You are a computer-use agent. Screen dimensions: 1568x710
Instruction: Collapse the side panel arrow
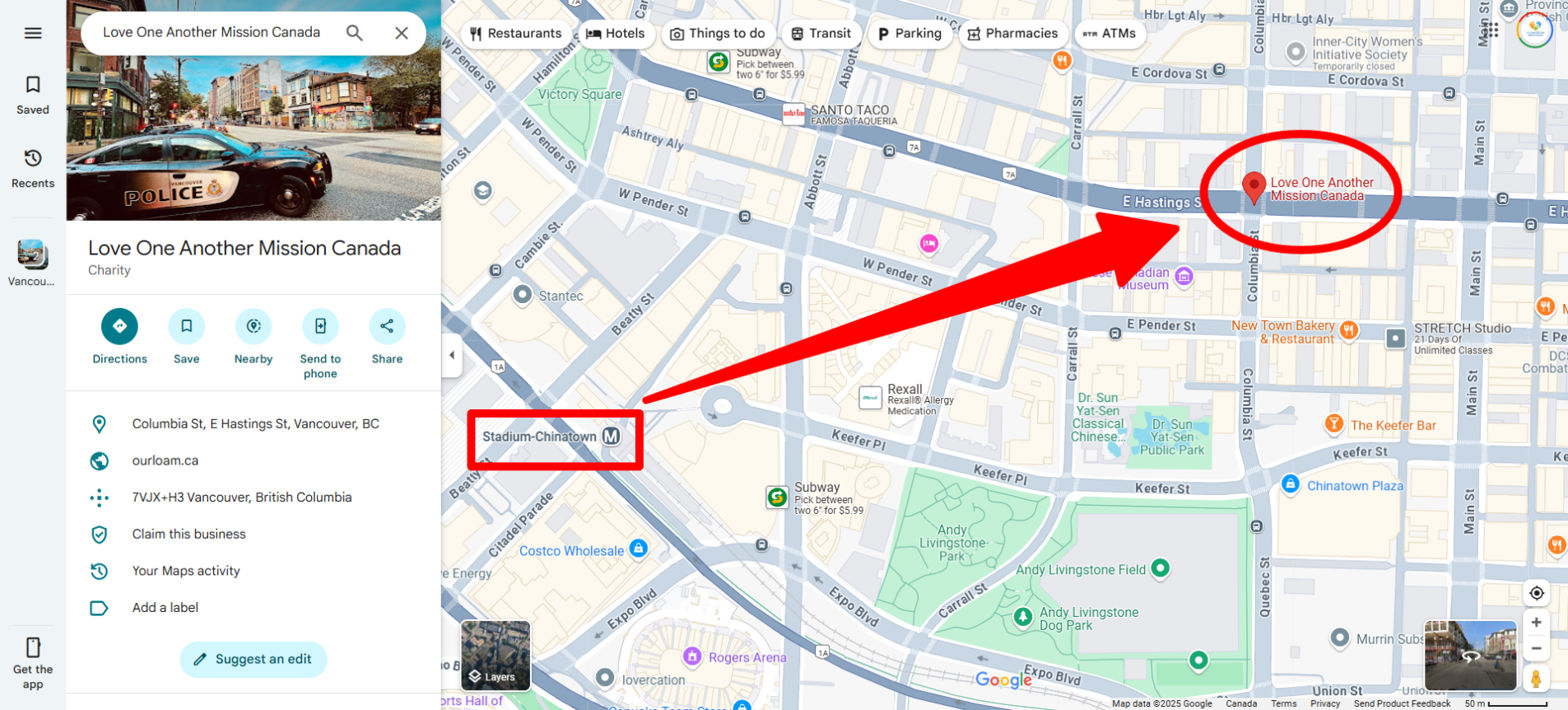coord(451,355)
